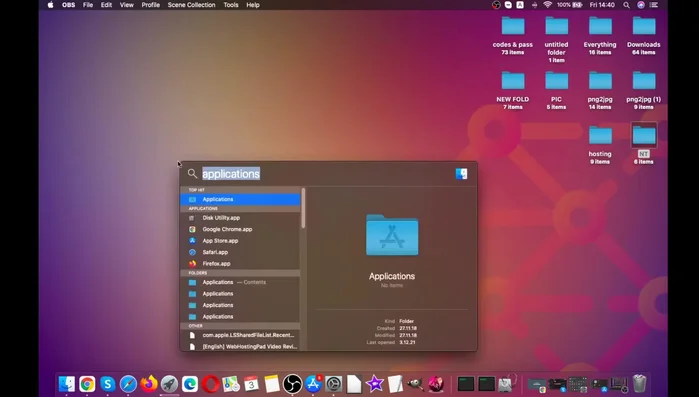699x397 pixels.
Task: Click the Finder icon in Spotlight search bar
Action: click(x=461, y=174)
